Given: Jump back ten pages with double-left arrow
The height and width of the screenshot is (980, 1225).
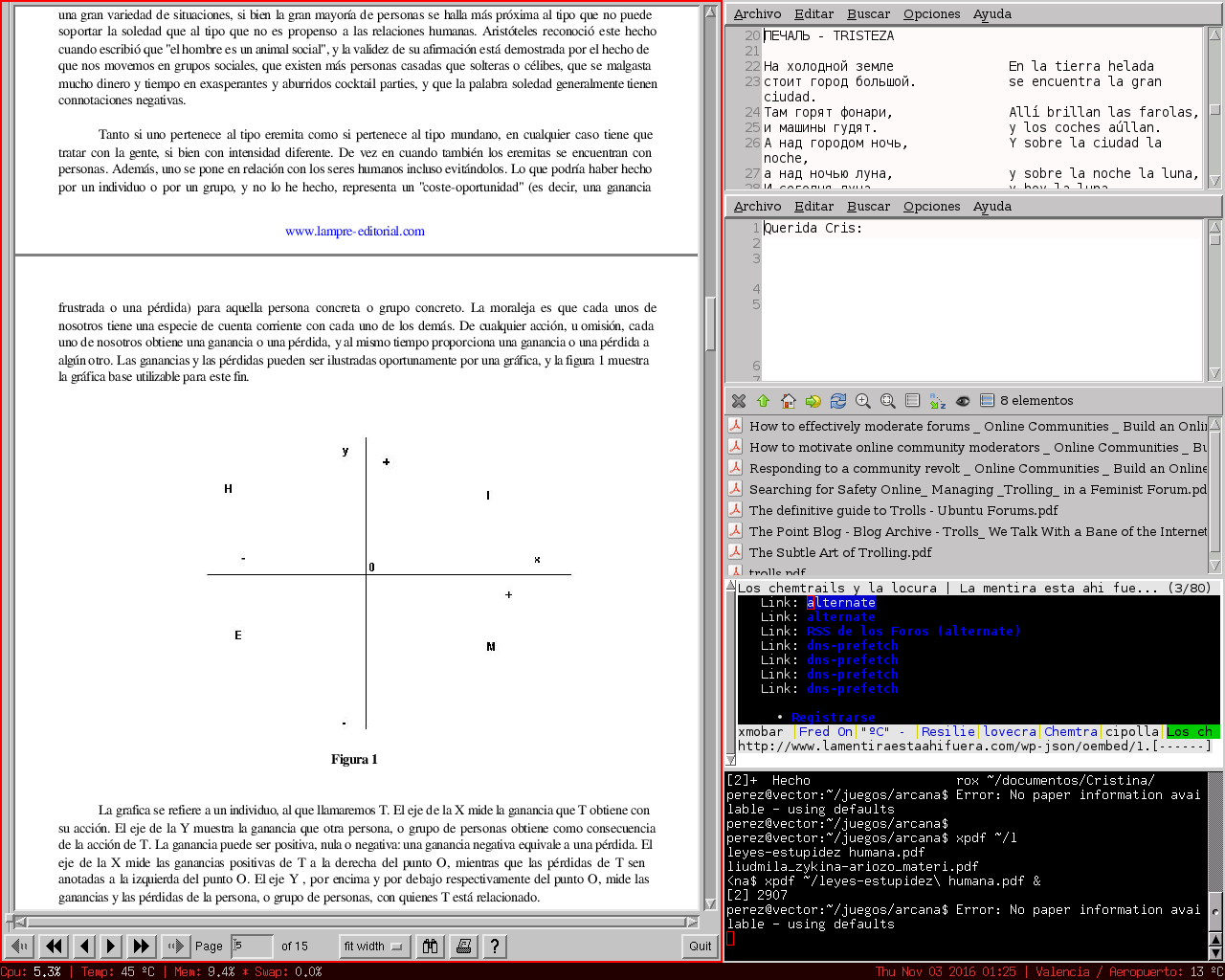Looking at the screenshot, I should (55, 947).
